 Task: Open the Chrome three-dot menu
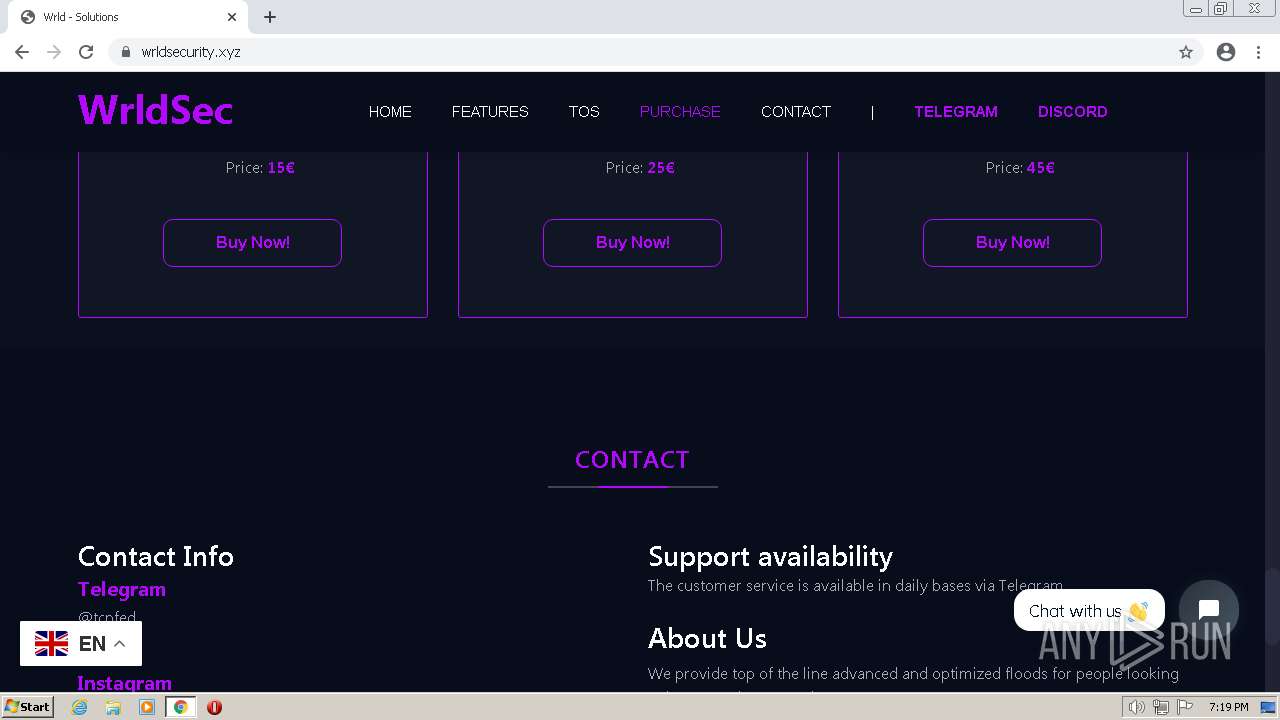point(1259,52)
